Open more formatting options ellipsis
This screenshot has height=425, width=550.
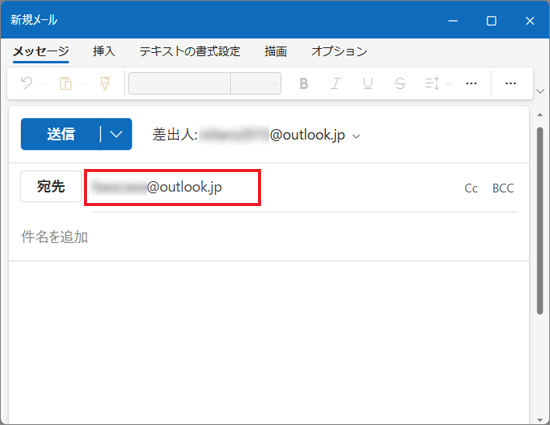click(471, 83)
